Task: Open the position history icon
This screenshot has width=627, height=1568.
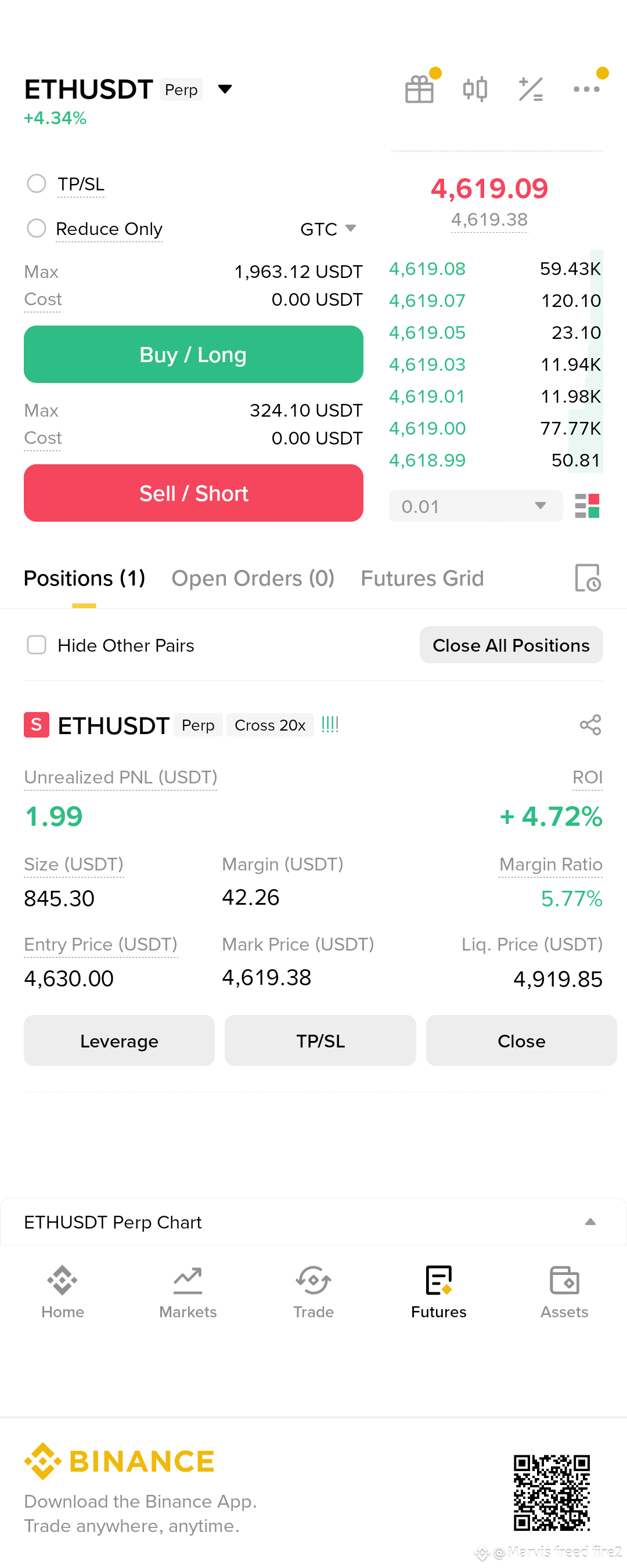Action: (588, 577)
